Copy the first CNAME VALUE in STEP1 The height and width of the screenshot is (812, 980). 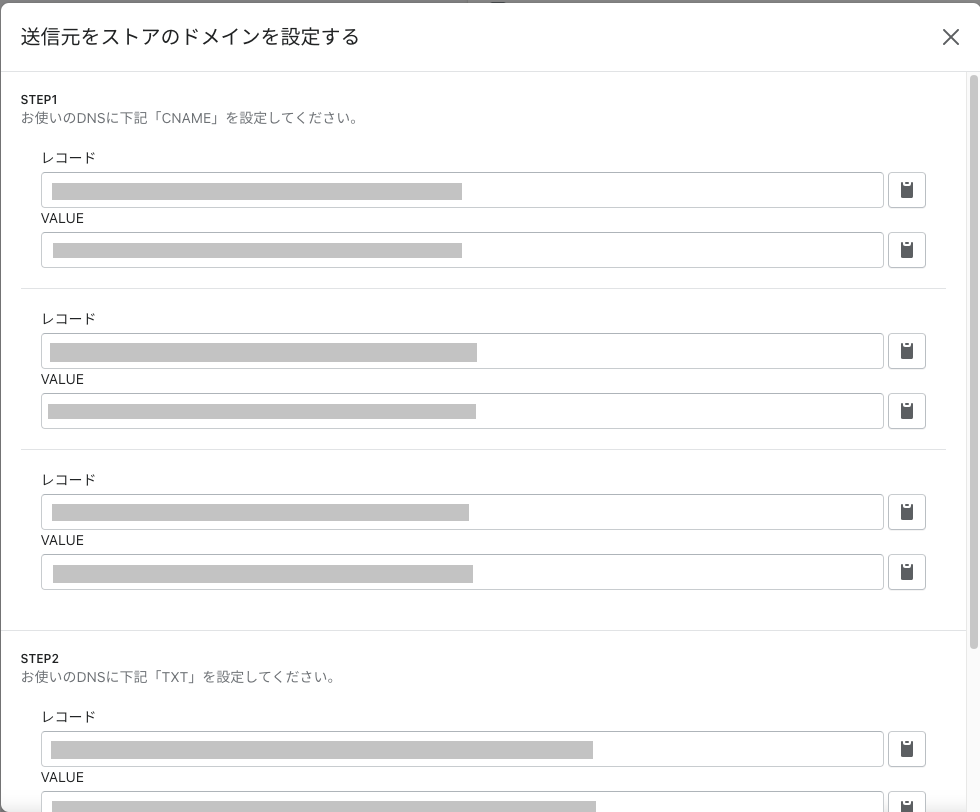(906, 250)
